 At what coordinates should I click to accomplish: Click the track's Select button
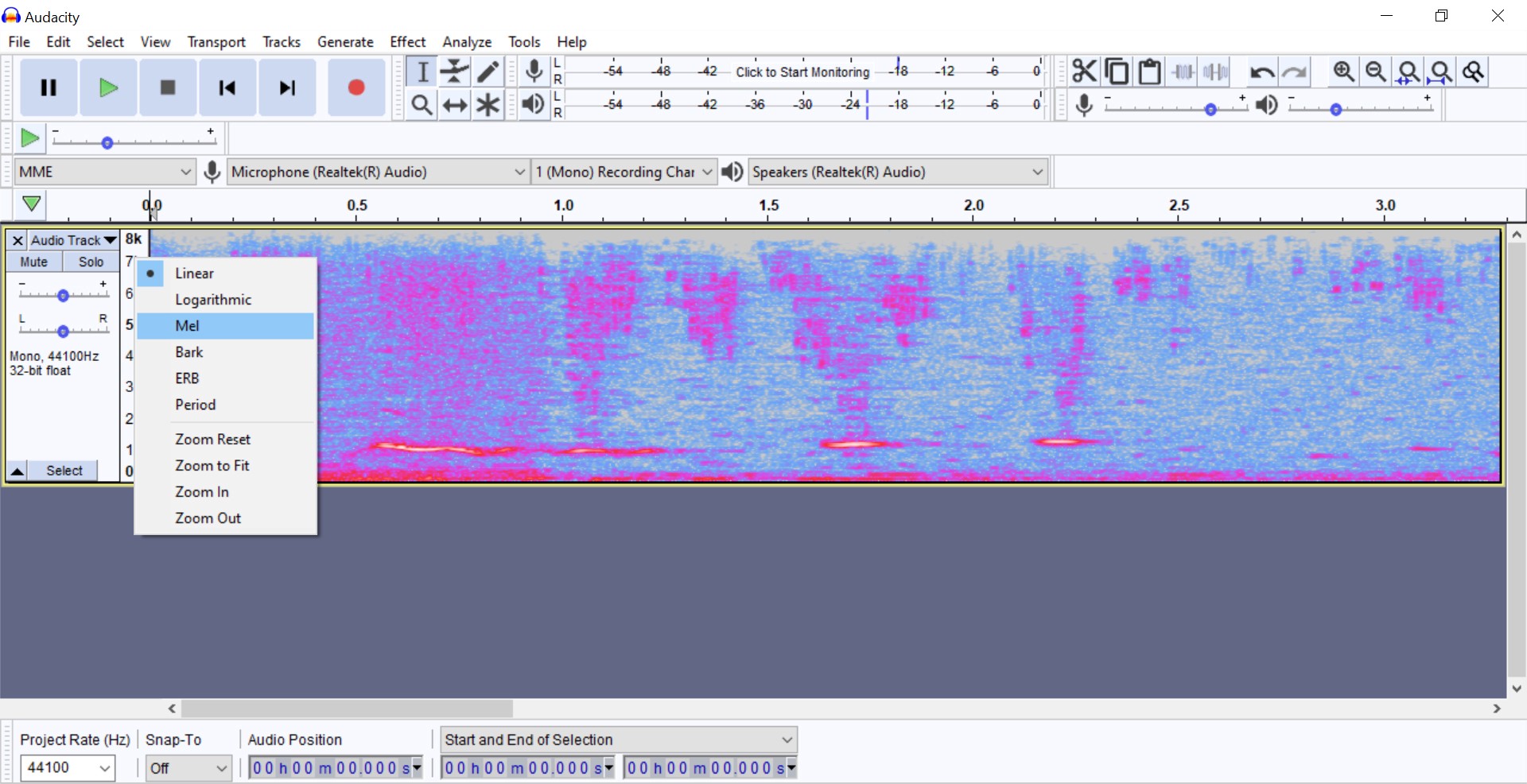click(64, 471)
